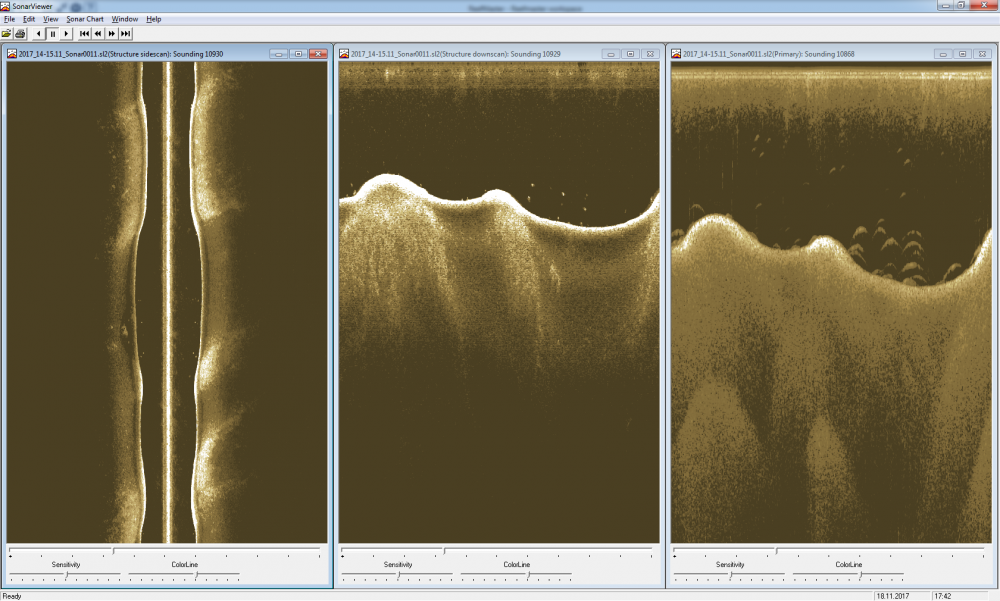Open the View menu
This screenshot has width=1000, height=601.
pyautogui.click(x=50, y=19)
